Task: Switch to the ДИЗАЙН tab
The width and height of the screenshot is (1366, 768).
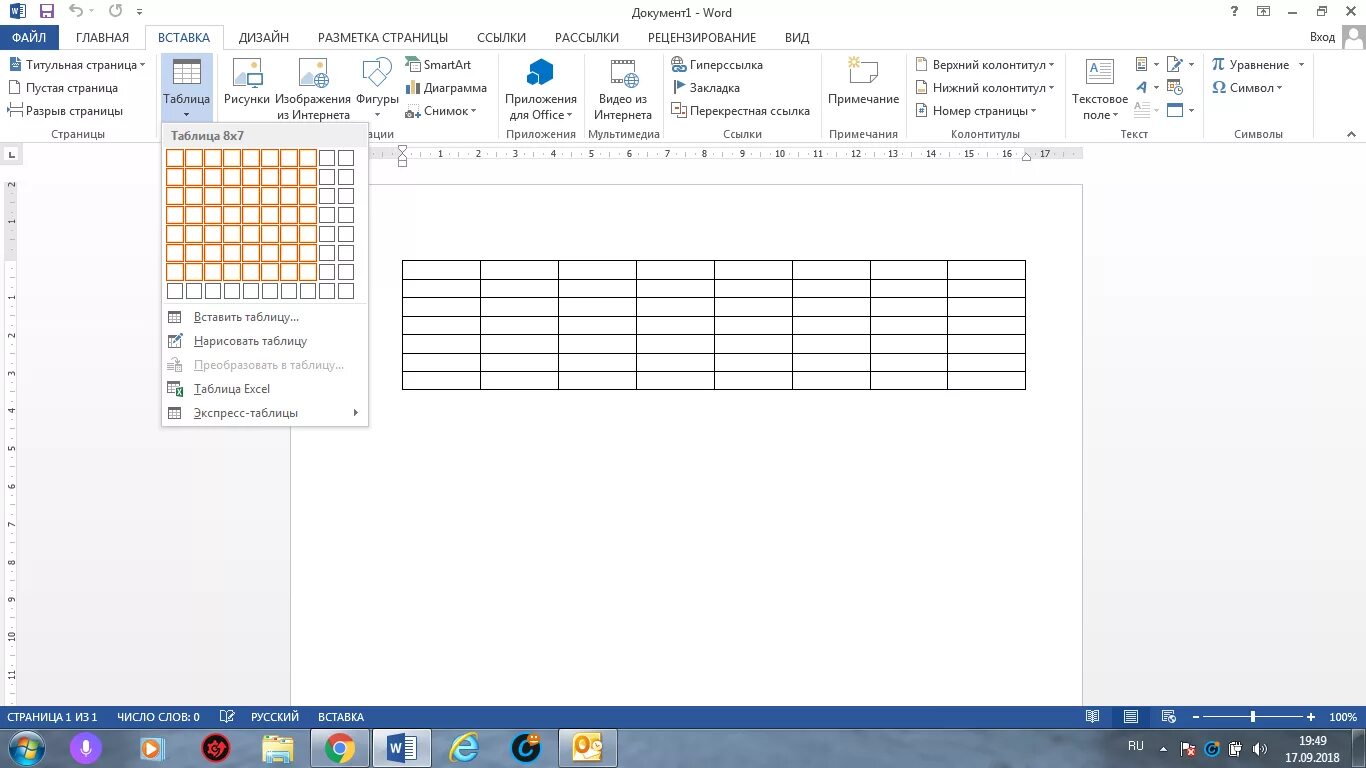Action: tap(264, 37)
